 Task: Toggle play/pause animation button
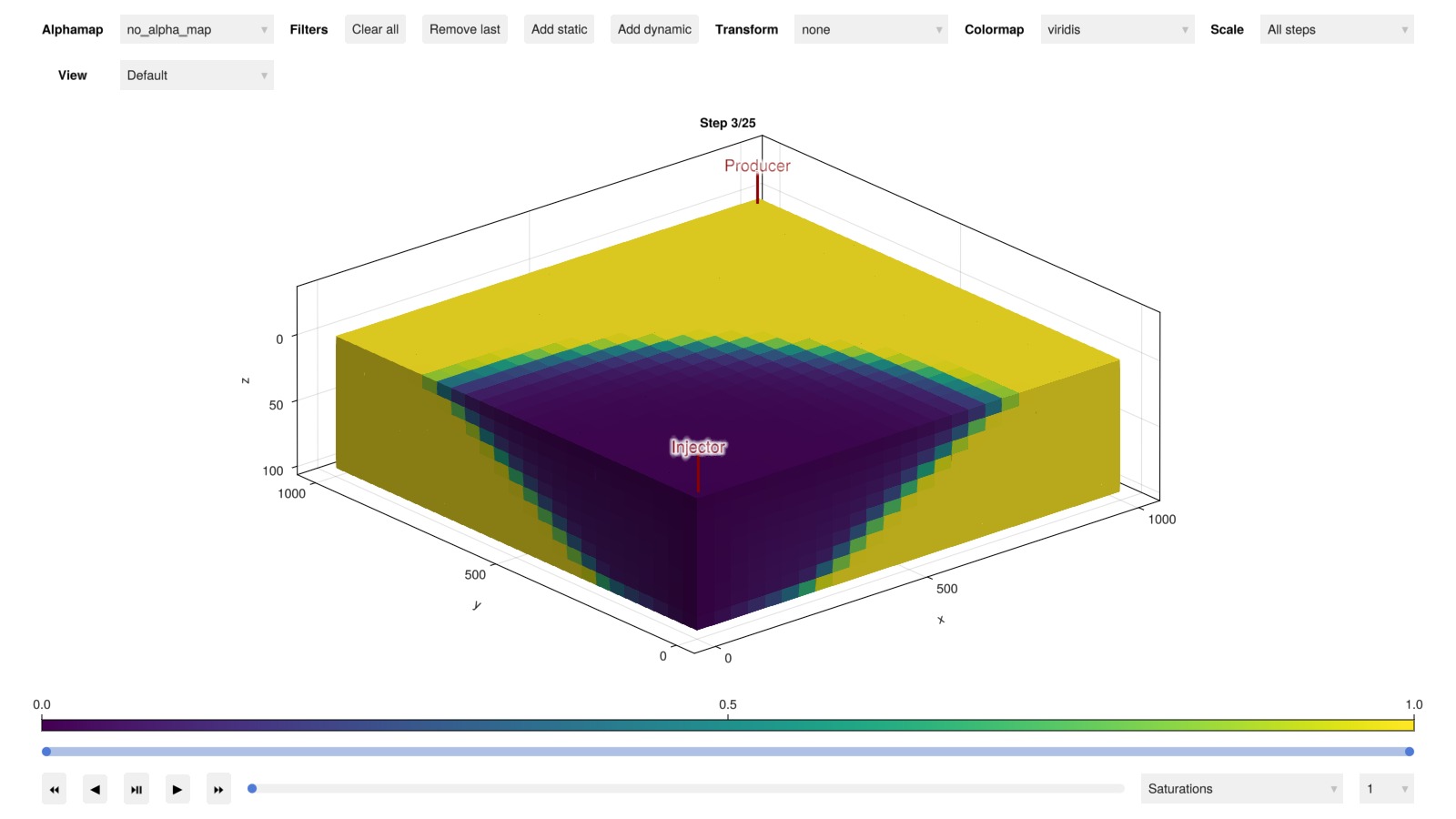pyautogui.click(x=136, y=789)
